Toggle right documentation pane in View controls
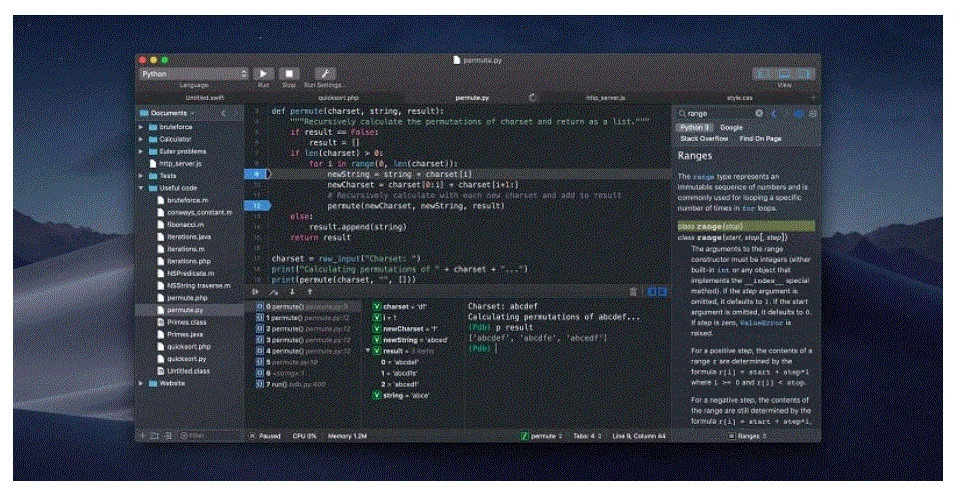The image size is (956, 495). pyautogui.click(x=805, y=74)
